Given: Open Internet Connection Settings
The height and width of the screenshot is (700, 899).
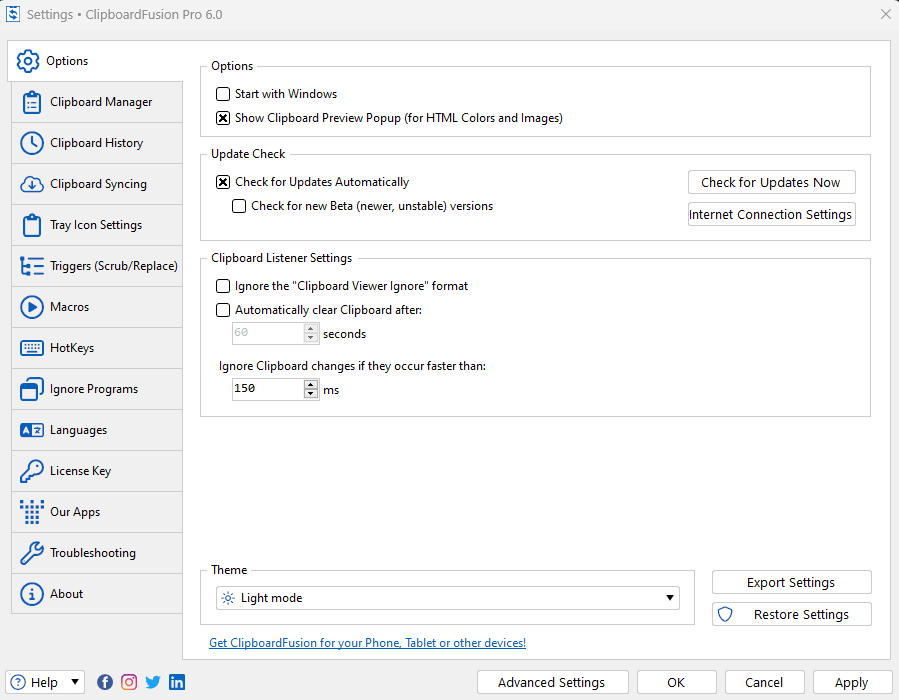Looking at the screenshot, I should 771,214.
